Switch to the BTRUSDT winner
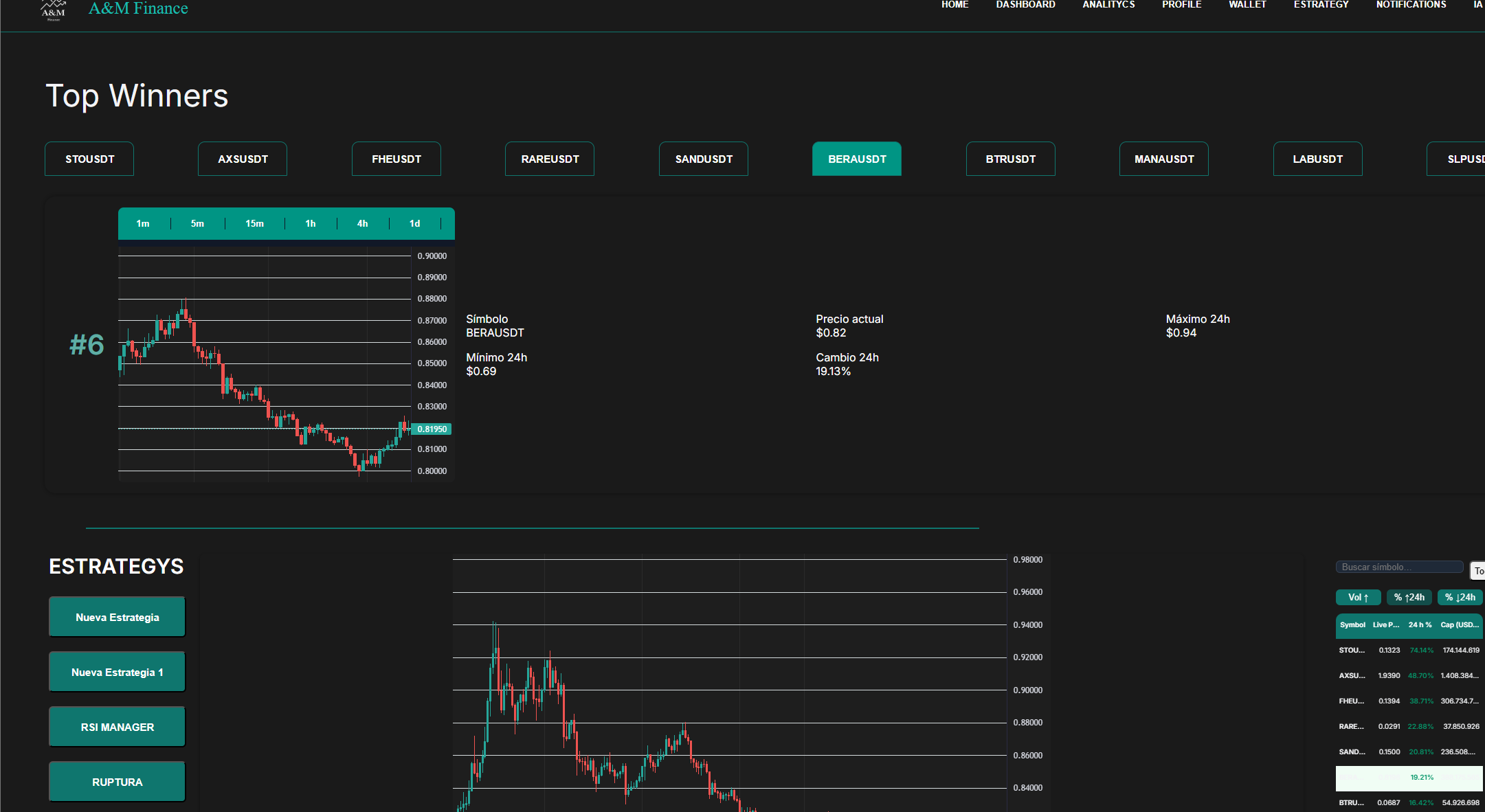 (x=1010, y=159)
